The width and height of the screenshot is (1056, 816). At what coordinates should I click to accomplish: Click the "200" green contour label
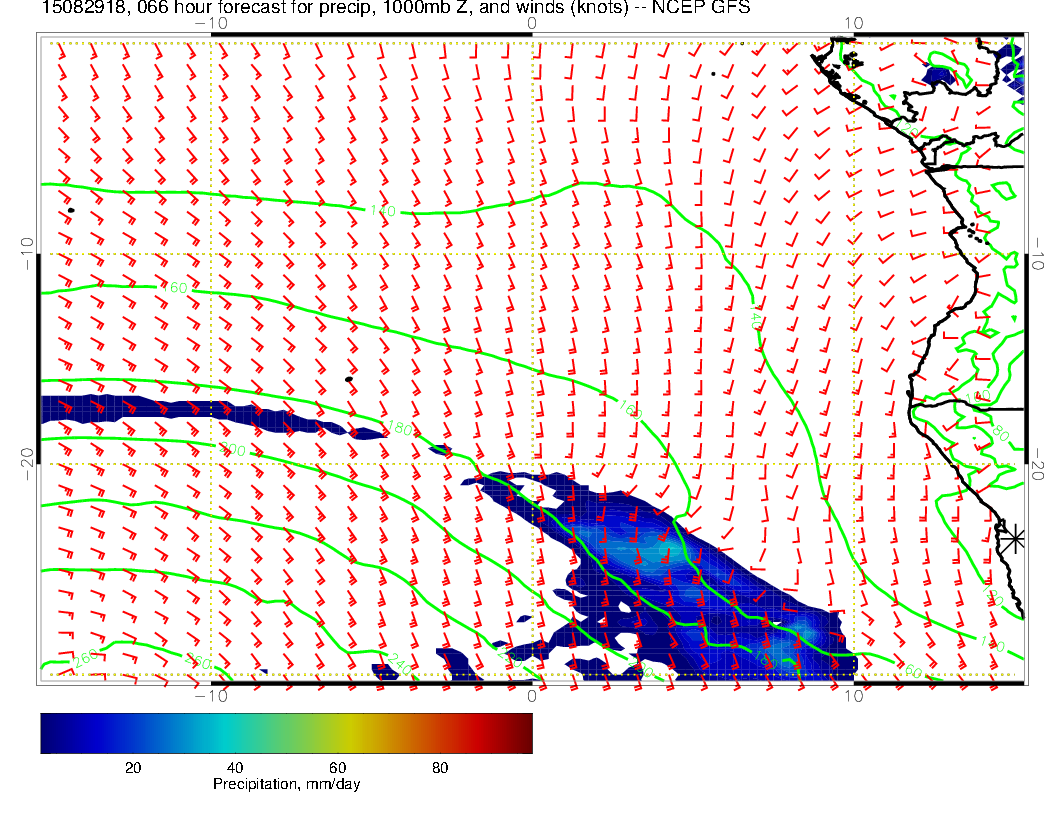(x=232, y=451)
